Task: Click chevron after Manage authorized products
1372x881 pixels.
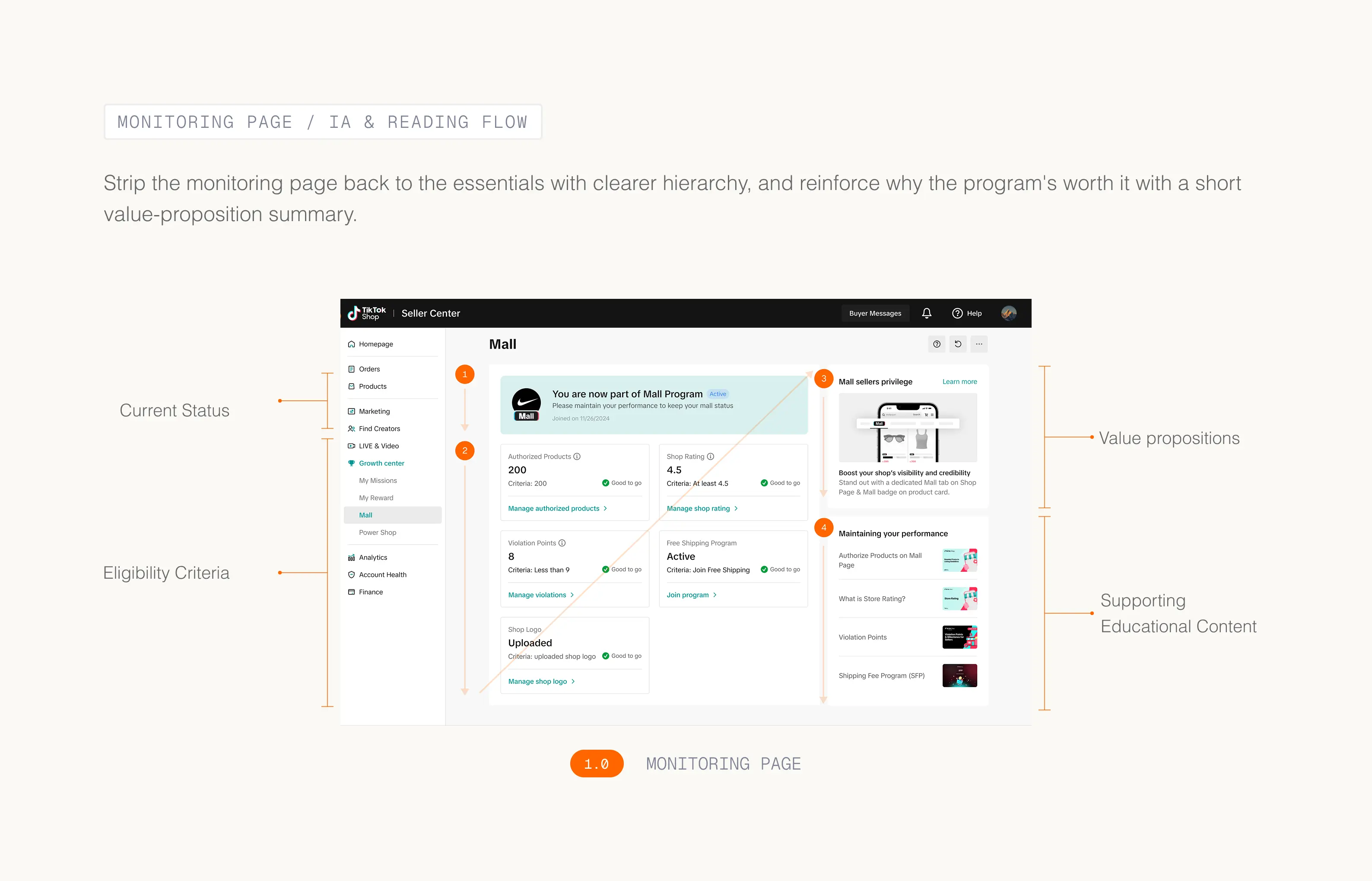Action: (605, 508)
